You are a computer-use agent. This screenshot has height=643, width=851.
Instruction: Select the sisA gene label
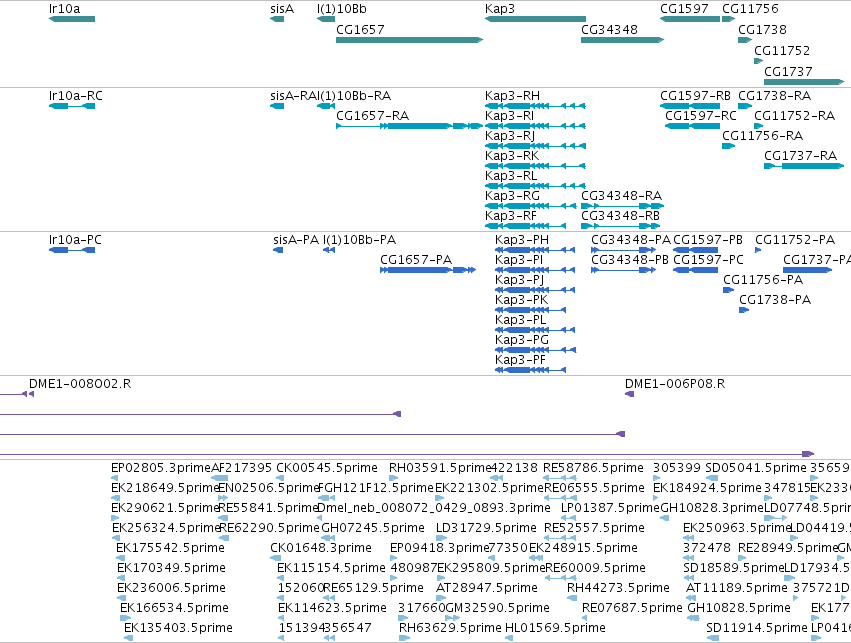click(282, 9)
